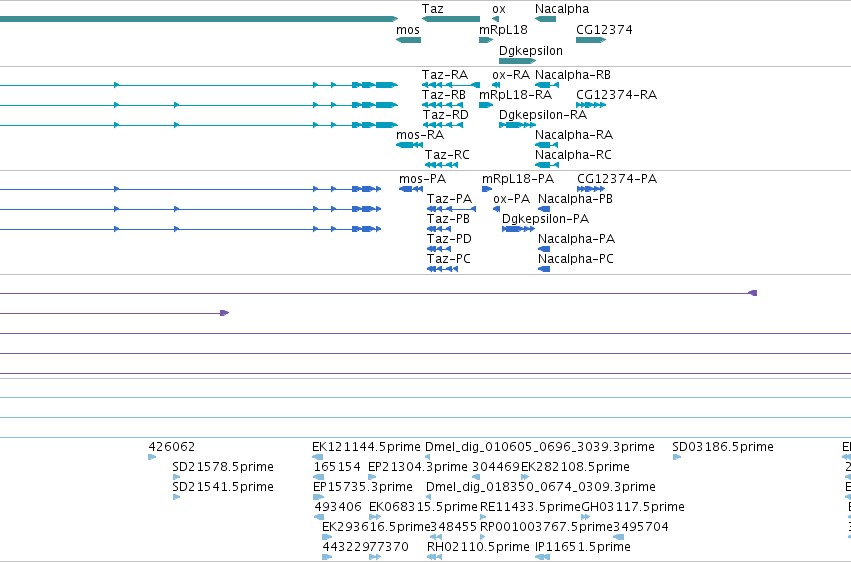
Task: Click the 304469 feature label
Action: tap(496, 467)
